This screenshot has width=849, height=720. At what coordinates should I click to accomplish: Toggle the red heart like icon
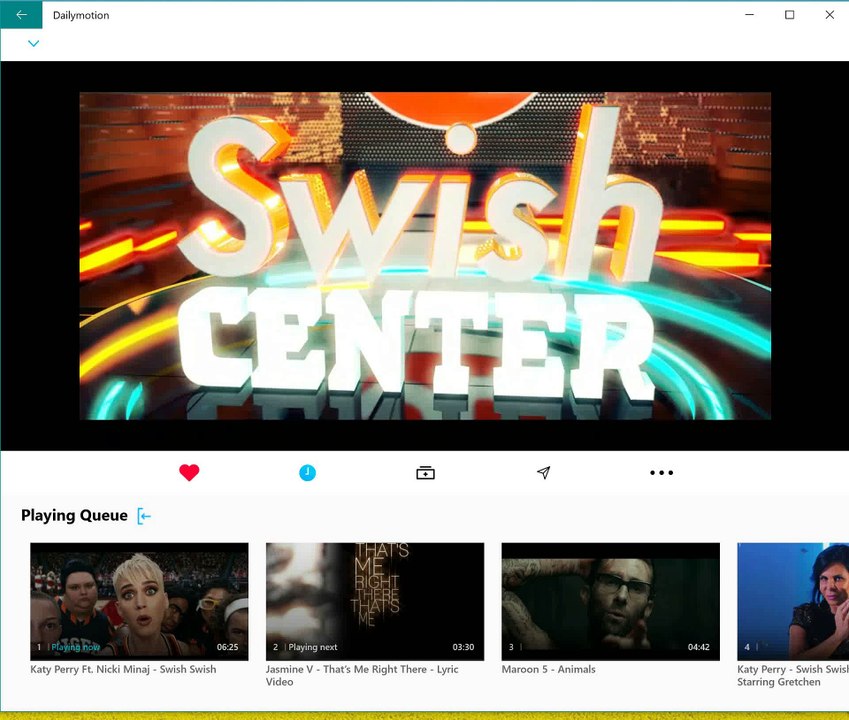(189, 473)
